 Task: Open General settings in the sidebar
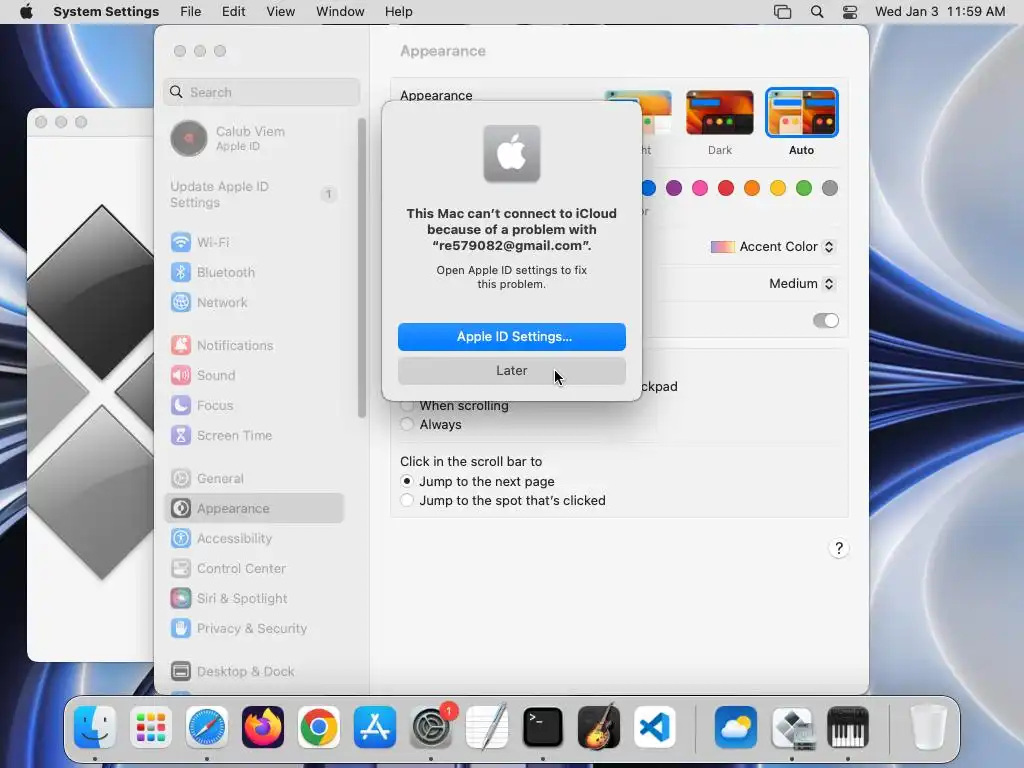pyautogui.click(x=255, y=479)
